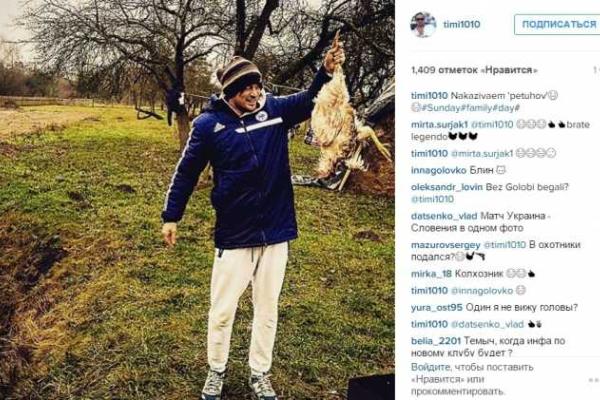This screenshot has width=600, height=400.
Task: Click the Подписаться follow button
Action: click(558, 24)
